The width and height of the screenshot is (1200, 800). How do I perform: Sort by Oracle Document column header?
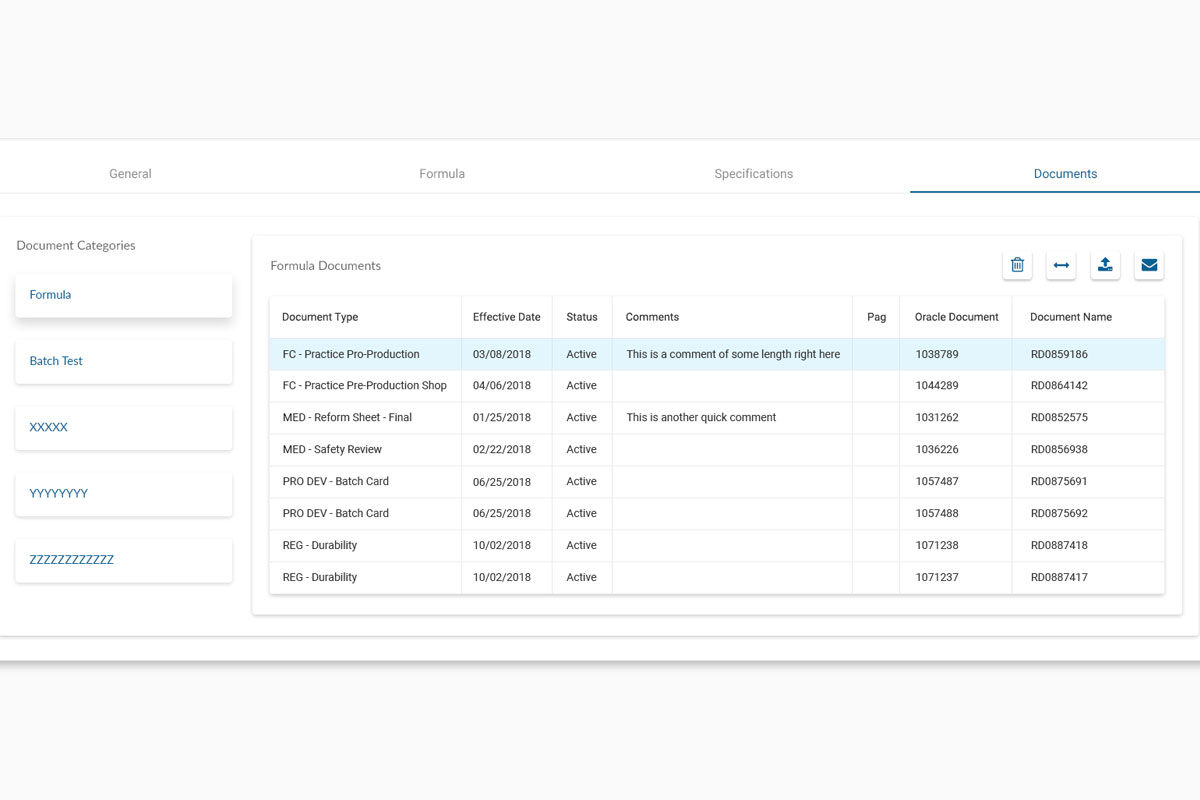(x=957, y=317)
